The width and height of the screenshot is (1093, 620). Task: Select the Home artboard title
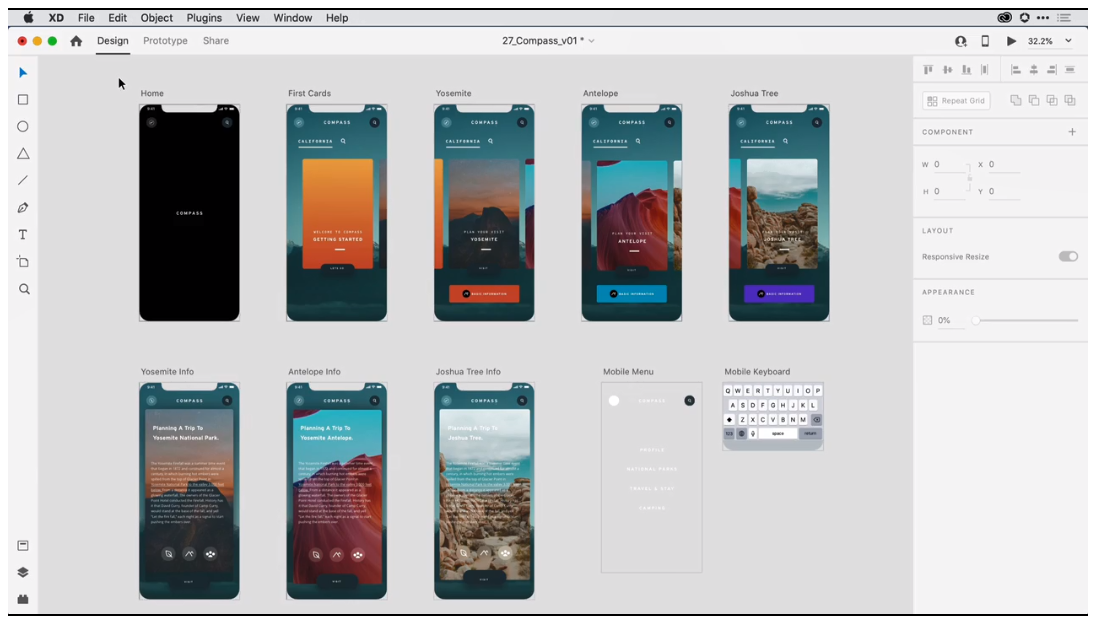pos(152,93)
